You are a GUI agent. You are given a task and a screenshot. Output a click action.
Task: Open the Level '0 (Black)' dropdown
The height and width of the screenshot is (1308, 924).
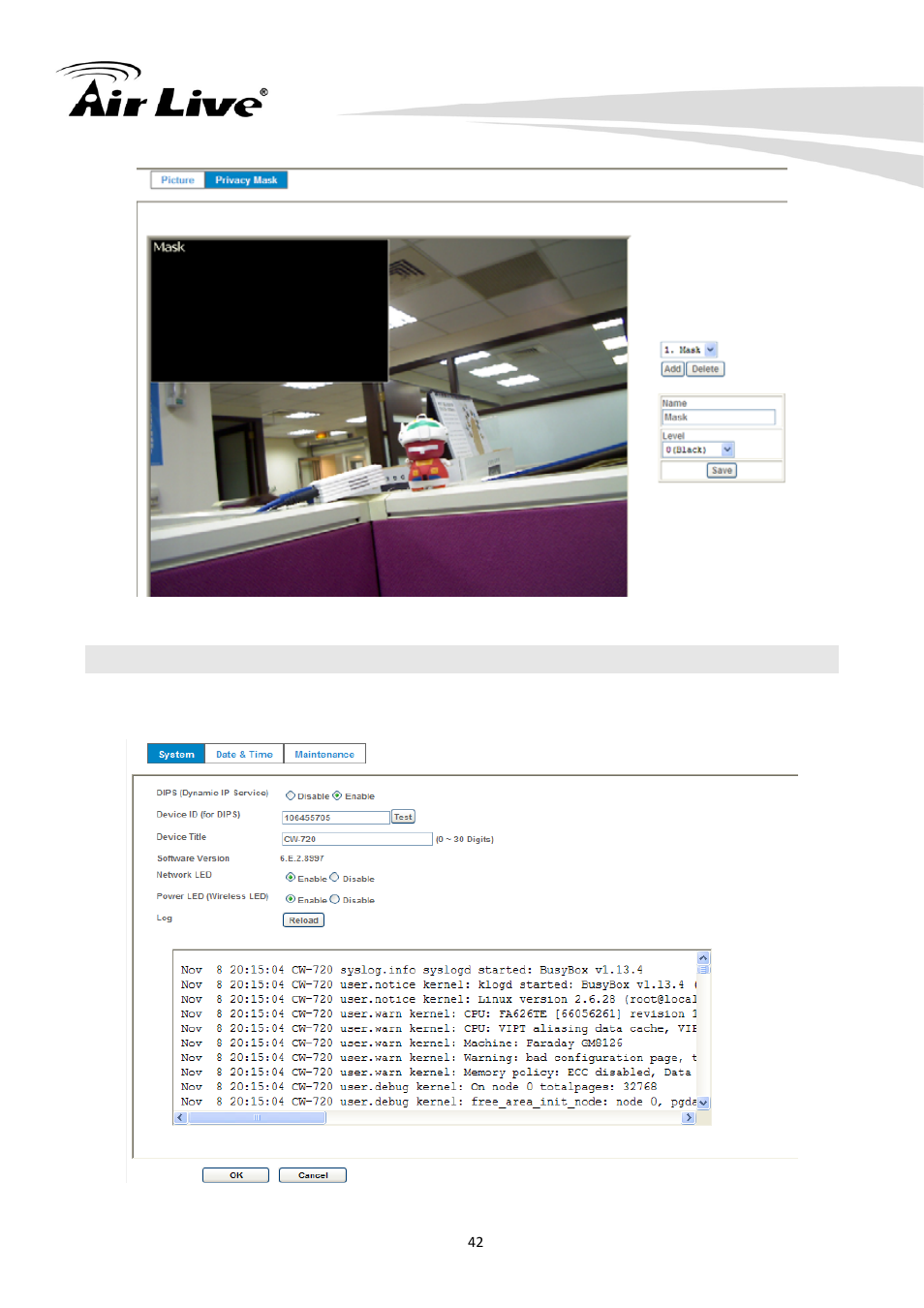pyautogui.click(x=698, y=450)
